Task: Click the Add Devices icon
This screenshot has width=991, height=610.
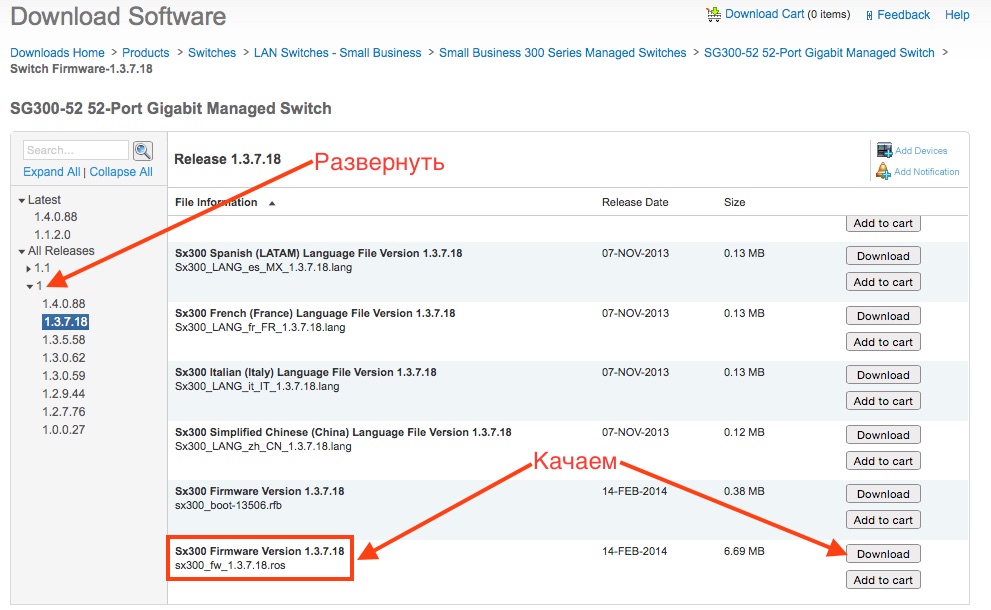Action: tap(884, 150)
